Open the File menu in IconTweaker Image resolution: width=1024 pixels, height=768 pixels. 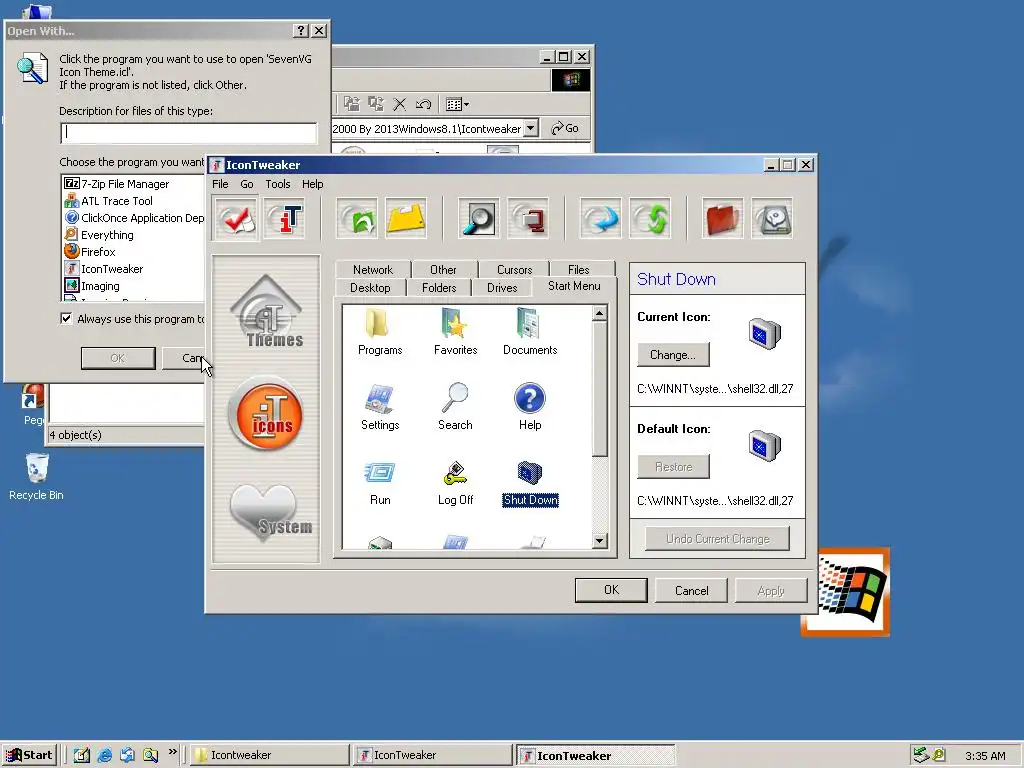coord(220,184)
